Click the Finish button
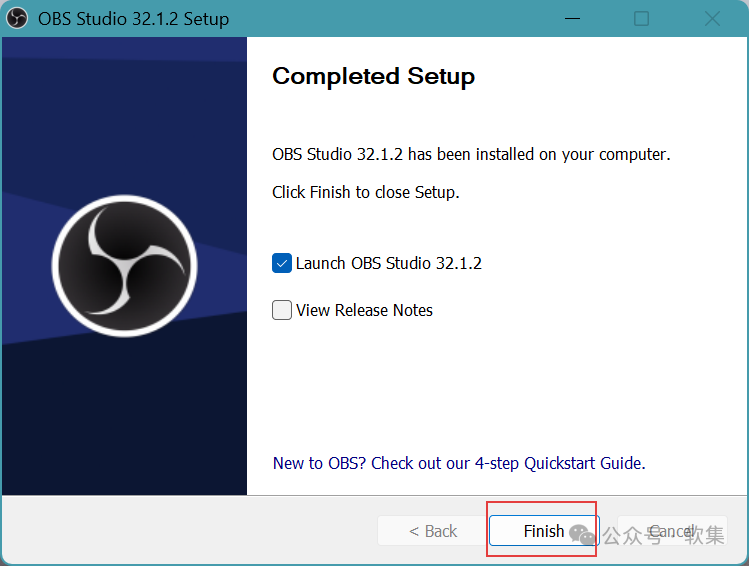The height and width of the screenshot is (566, 749). click(x=544, y=531)
